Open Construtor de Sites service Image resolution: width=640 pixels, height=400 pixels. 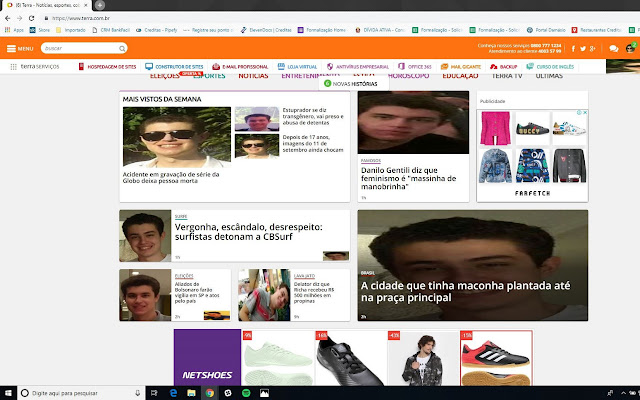coord(174,67)
